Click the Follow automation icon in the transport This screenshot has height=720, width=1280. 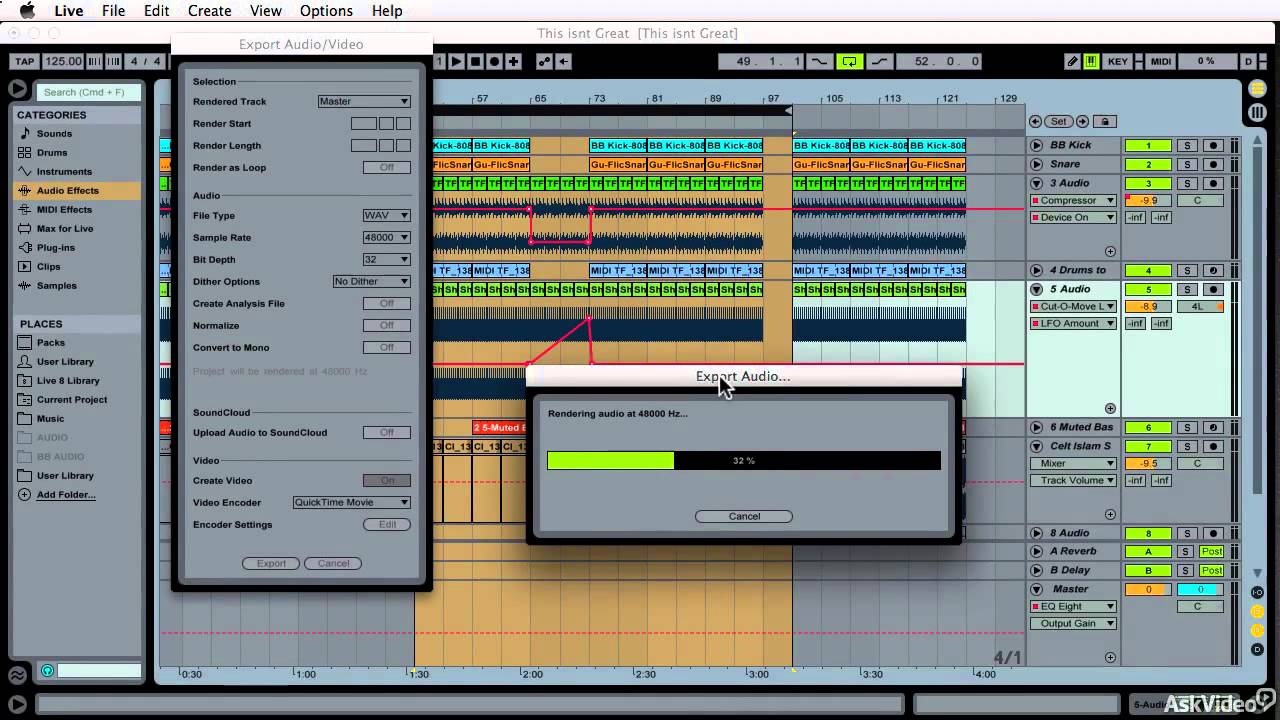click(x=544, y=61)
